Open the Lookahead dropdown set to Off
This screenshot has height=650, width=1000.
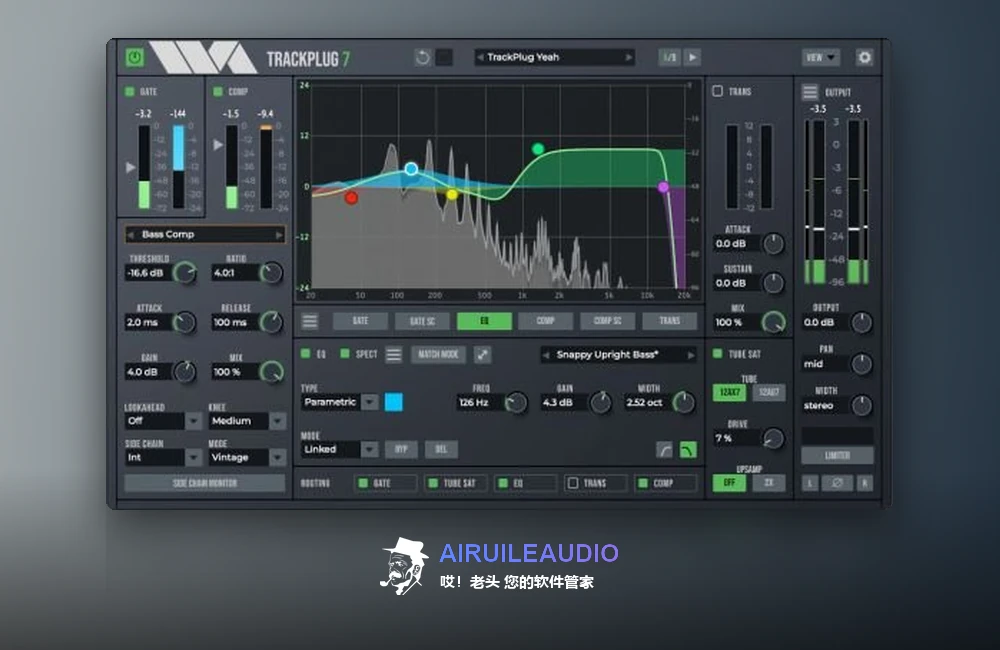pyautogui.click(x=163, y=421)
